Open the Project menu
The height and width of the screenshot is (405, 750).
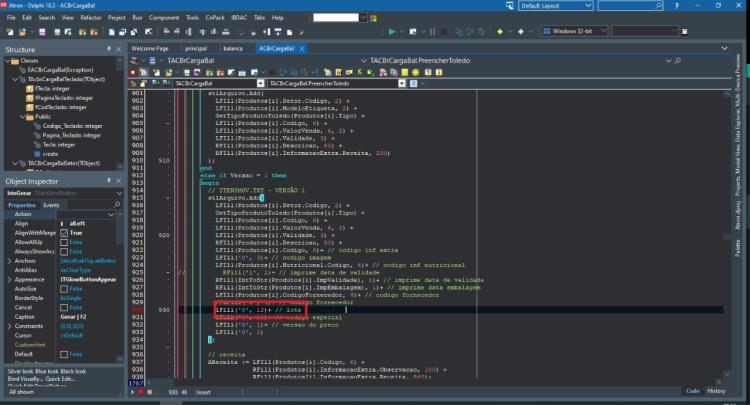click(116, 18)
